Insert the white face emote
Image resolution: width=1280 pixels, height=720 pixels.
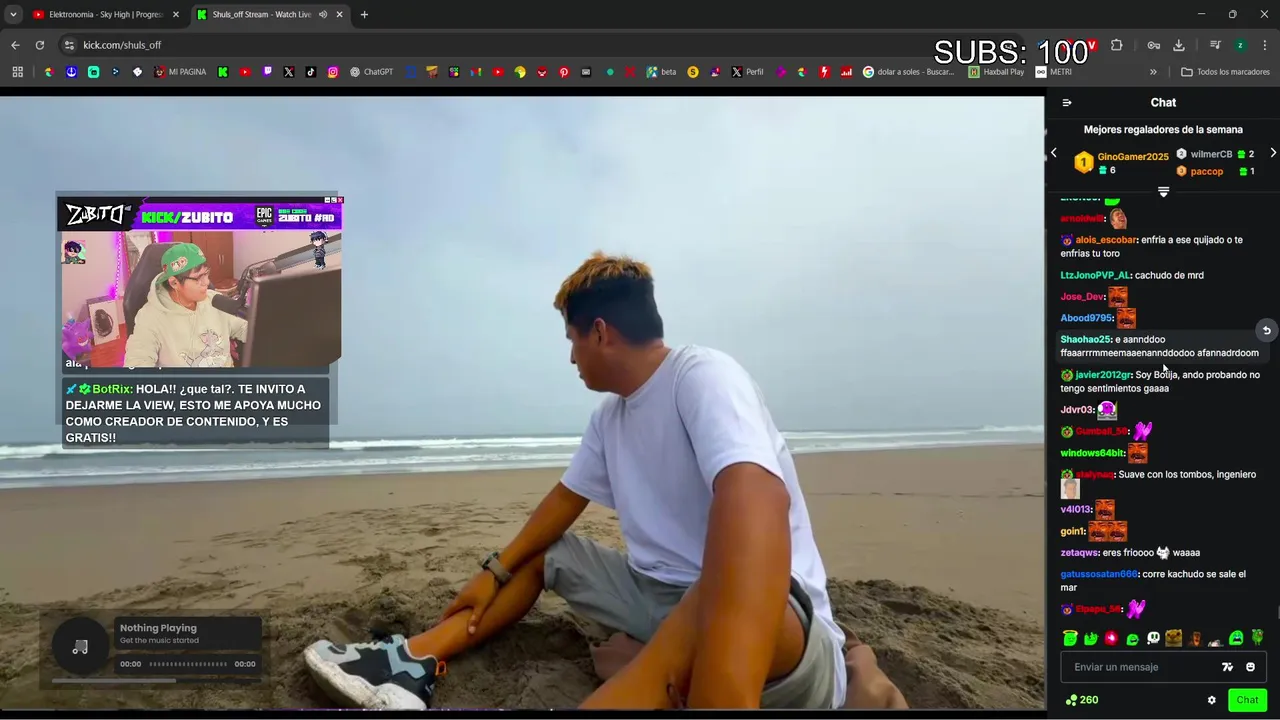(1153, 638)
